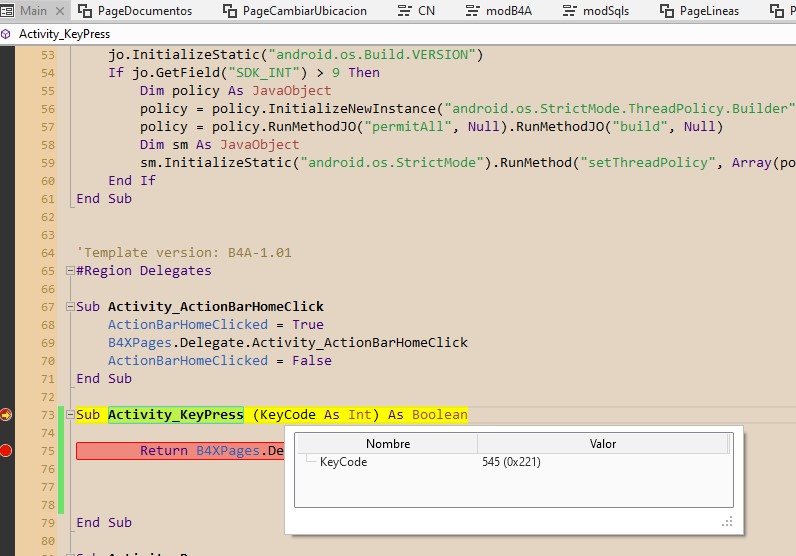Viewport: 796px width, 556px height.
Task: Click the Main tab document icon
Action: tap(7, 11)
